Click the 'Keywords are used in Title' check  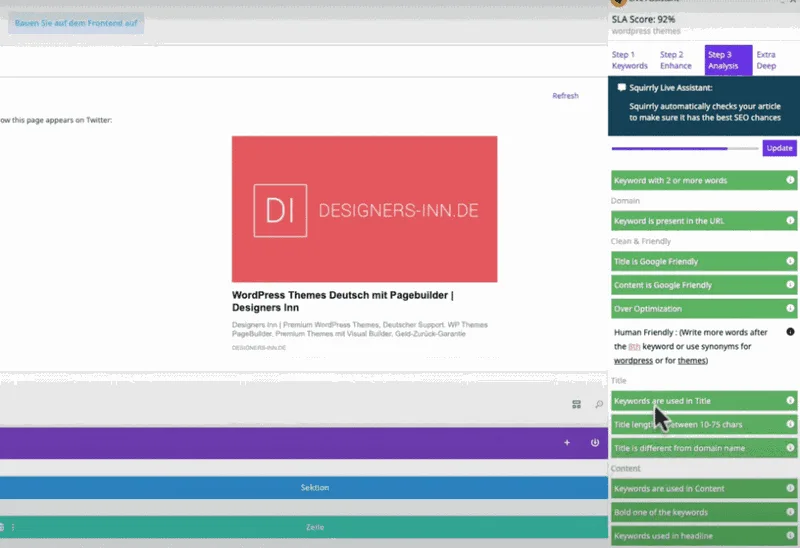[704, 401]
